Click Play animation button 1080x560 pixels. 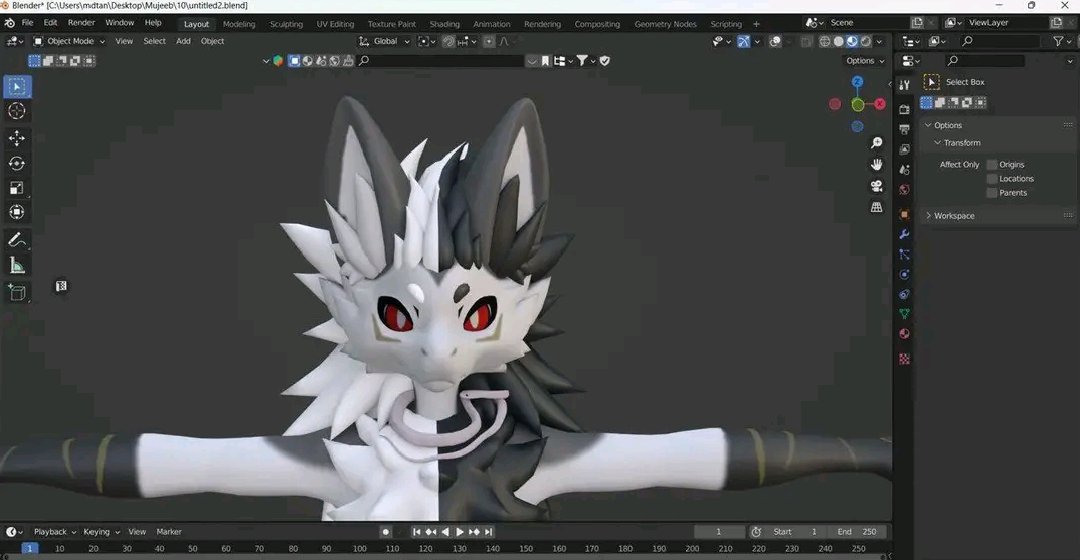pos(459,532)
